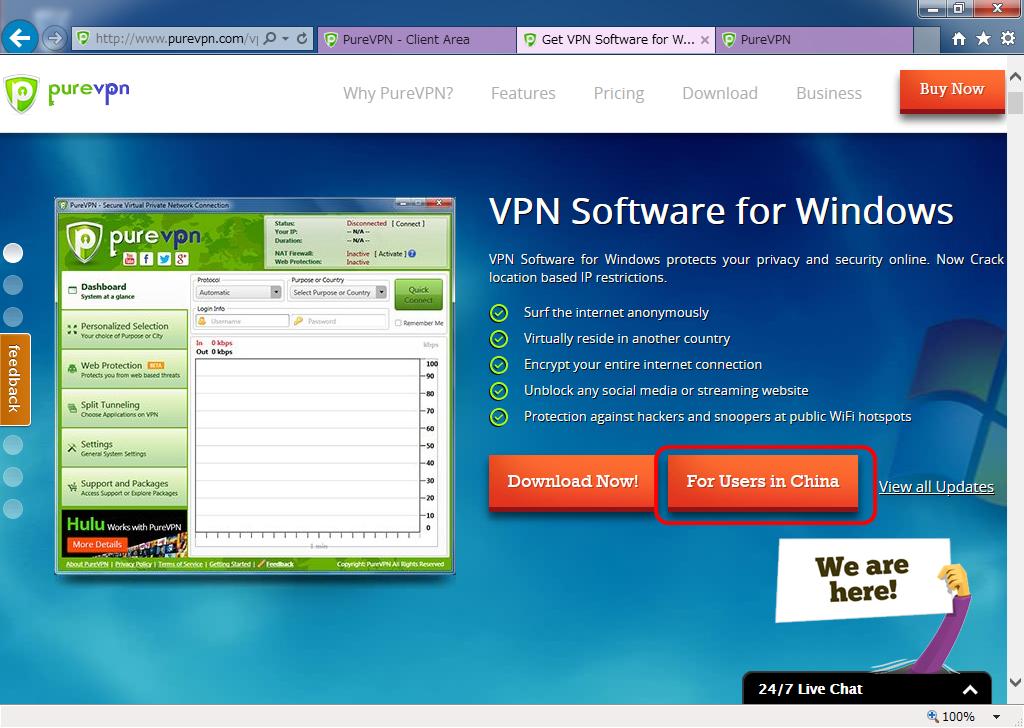Select Personalized Selection in app sidebar
The width and height of the screenshot is (1024, 728).
[x=124, y=330]
